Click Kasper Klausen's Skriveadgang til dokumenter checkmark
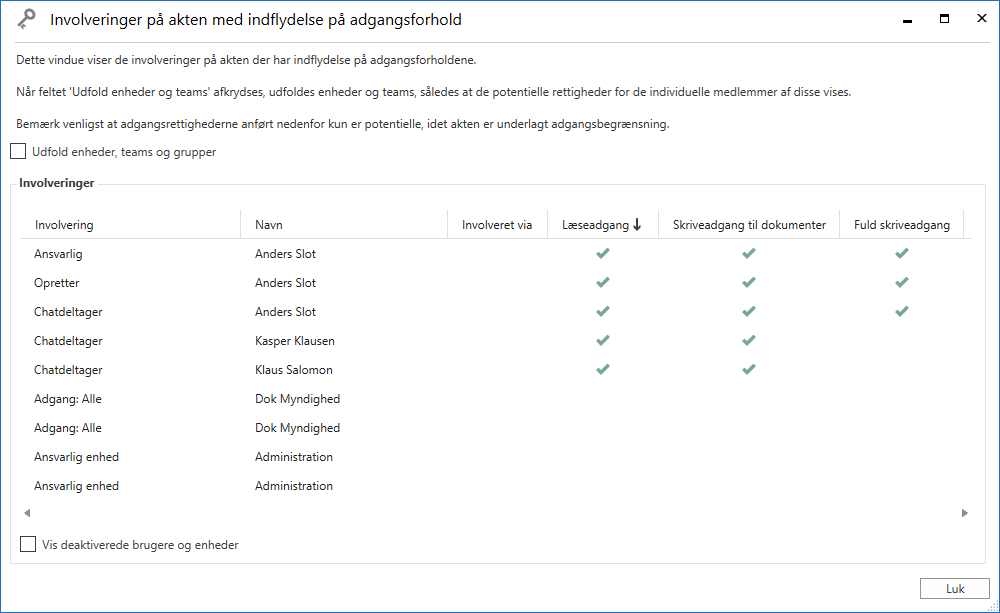This screenshot has width=1000, height=613. pos(749,341)
